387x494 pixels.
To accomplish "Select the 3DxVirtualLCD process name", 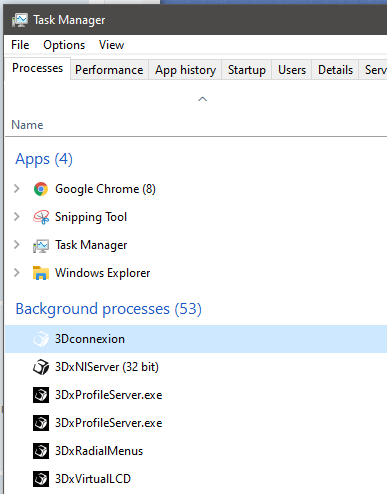I will [93, 479].
